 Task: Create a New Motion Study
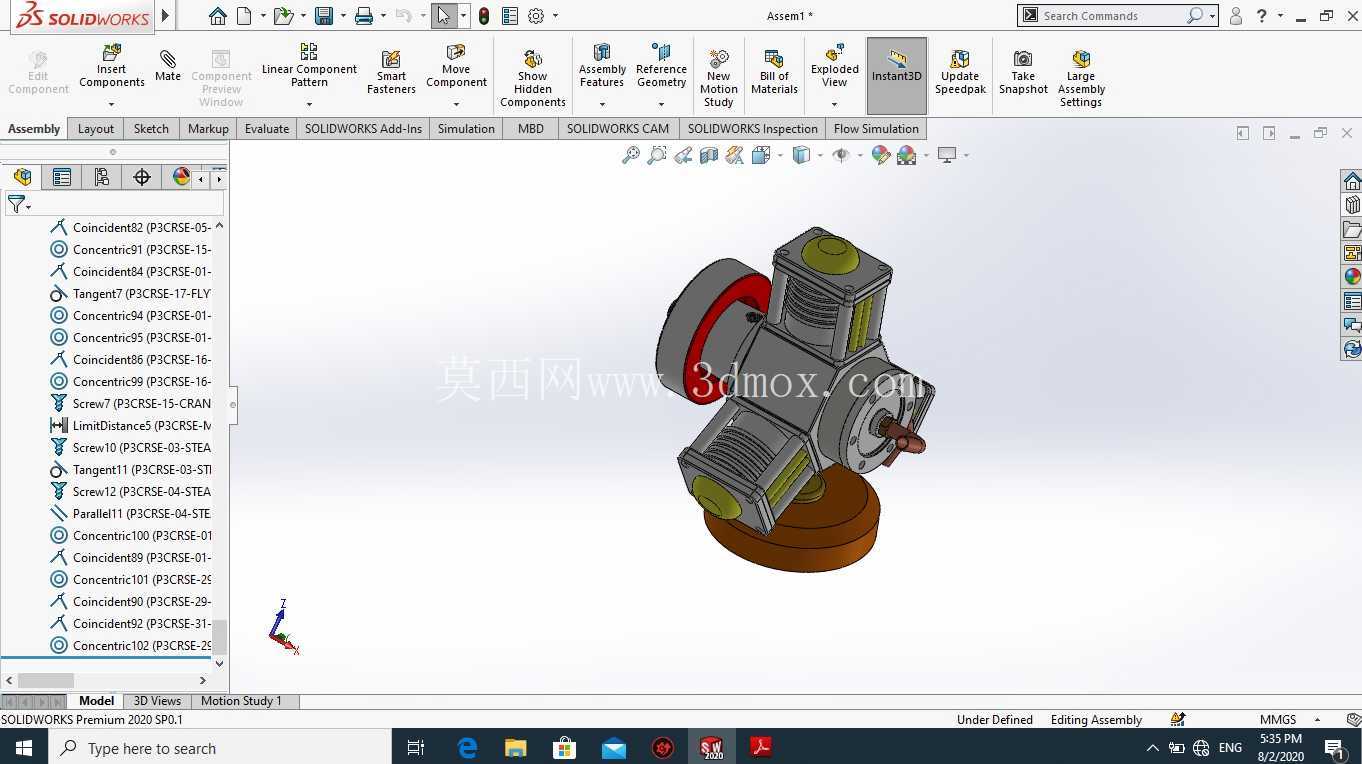pos(718,78)
